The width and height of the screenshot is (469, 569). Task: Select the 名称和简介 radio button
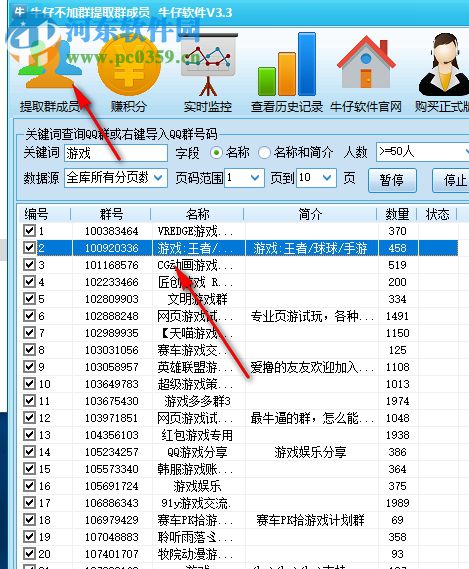tap(264, 153)
